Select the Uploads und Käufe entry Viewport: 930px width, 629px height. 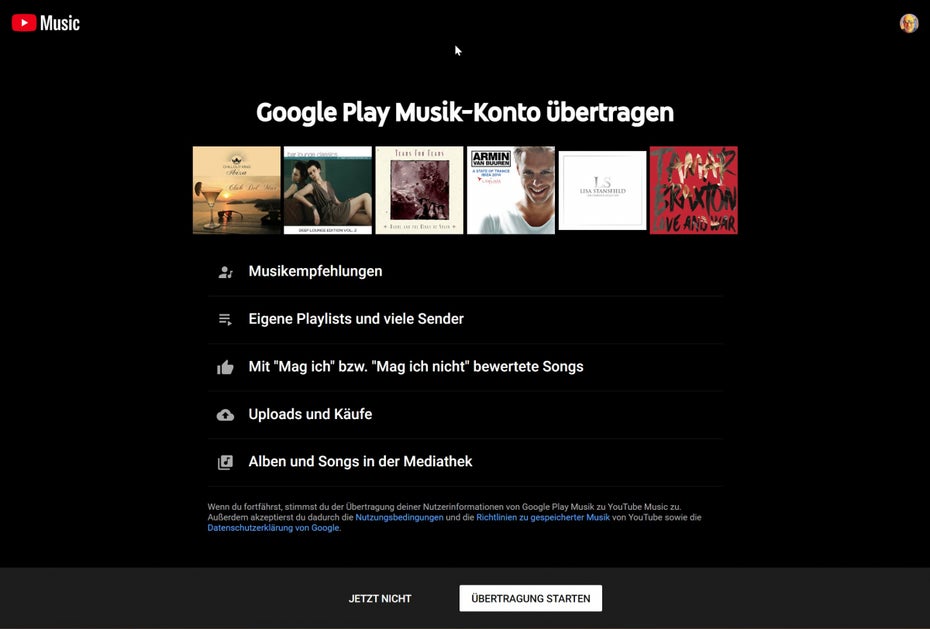pyautogui.click(x=465, y=414)
